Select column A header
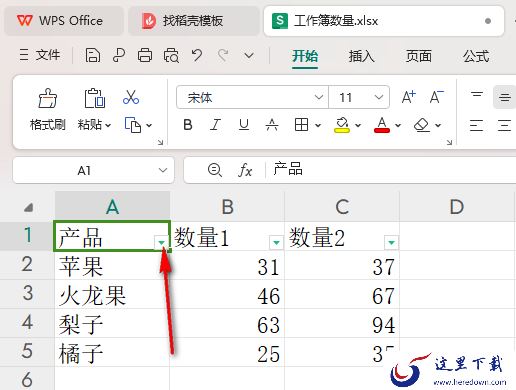Viewport: 516px width, 390px height. pos(112,207)
